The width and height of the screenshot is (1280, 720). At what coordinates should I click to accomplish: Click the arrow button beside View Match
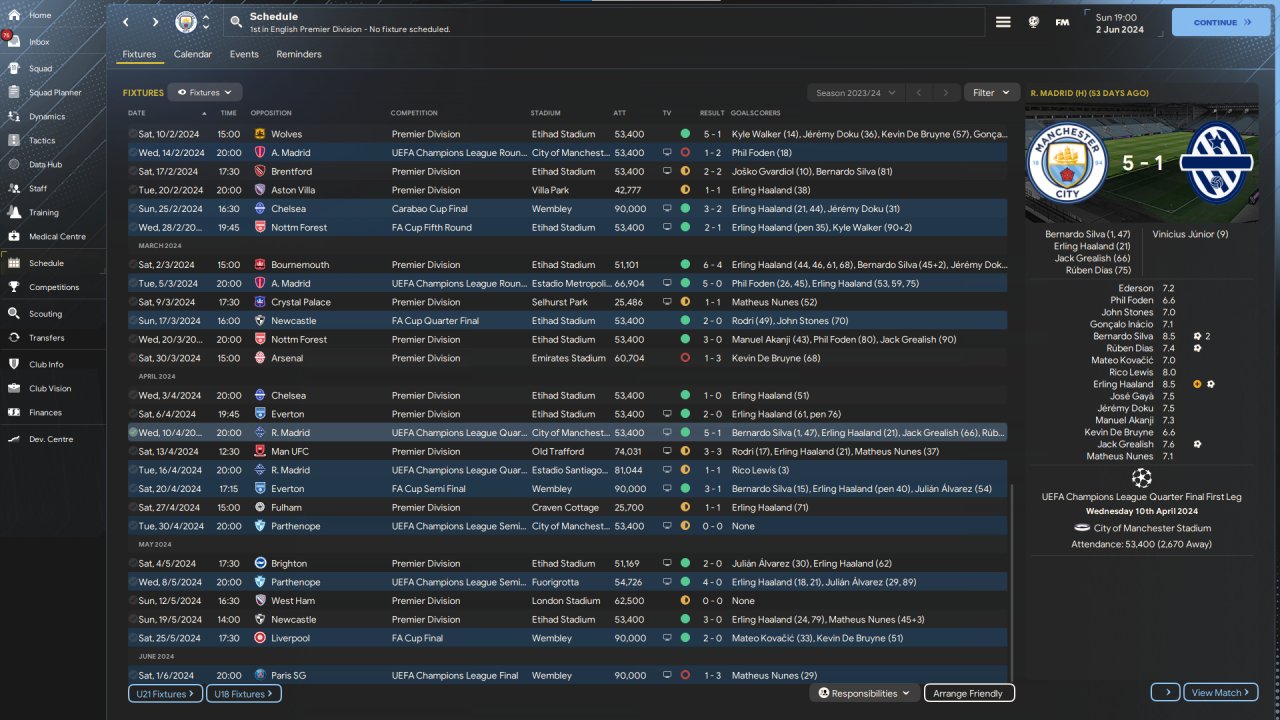1165,693
